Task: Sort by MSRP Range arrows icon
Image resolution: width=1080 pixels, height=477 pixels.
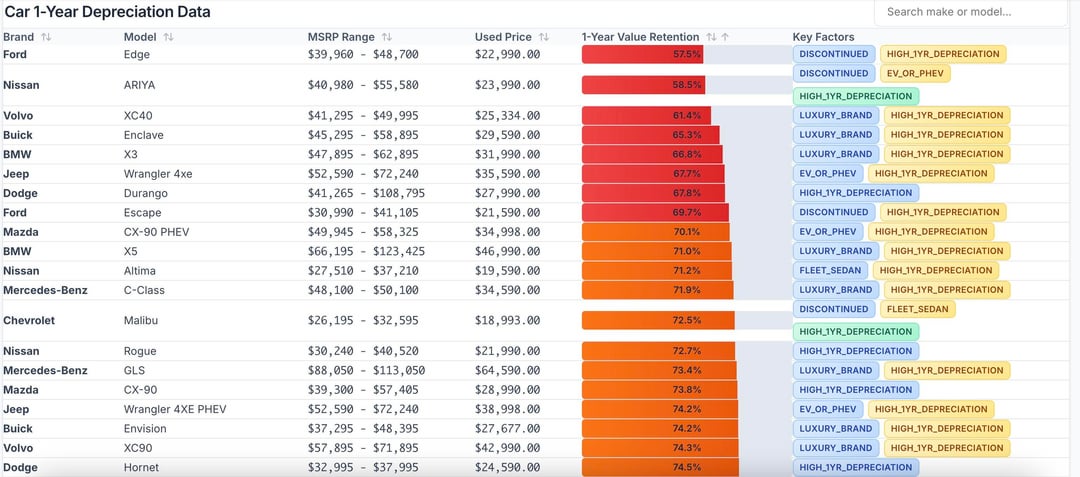Action: (387, 37)
